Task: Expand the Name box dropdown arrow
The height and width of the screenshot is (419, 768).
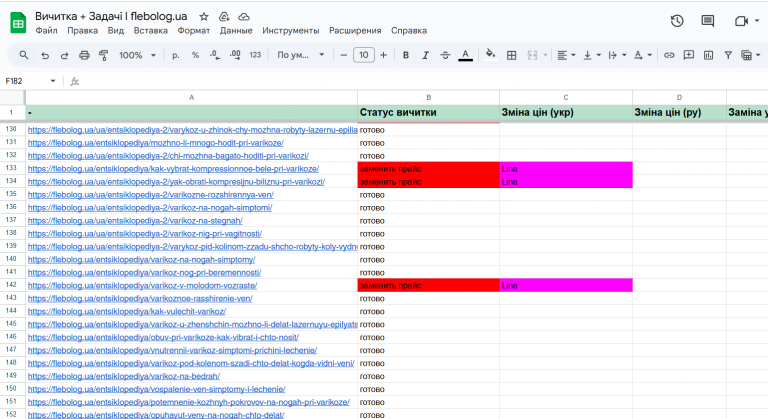Action: [x=53, y=81]
